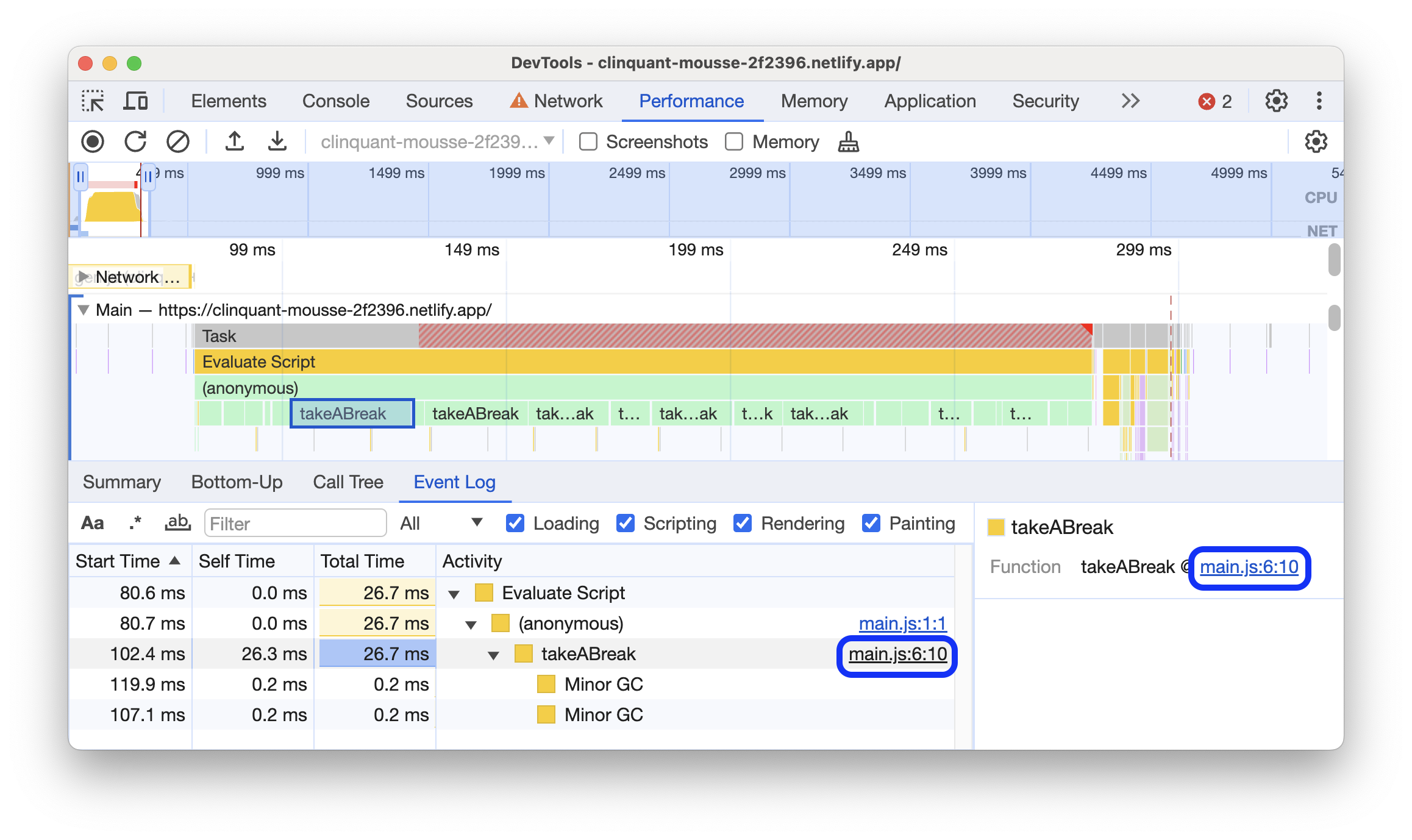
Task: Click the DevTools settings gear icon
Action: point(1275,100)
